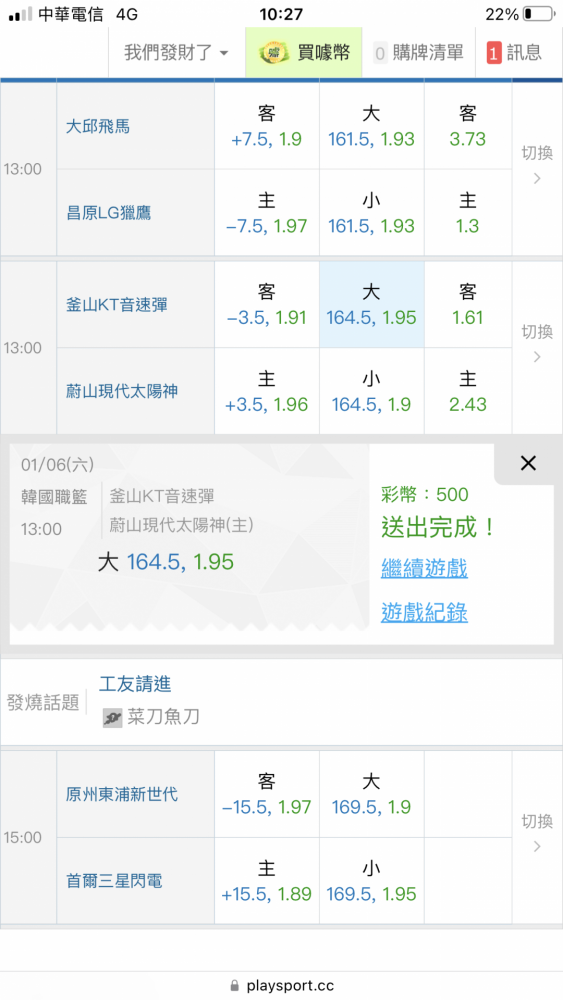Open the 訊息 notifications badge
The width and height of the screenshot is (563, 1000).
click(x=514, y=52)
